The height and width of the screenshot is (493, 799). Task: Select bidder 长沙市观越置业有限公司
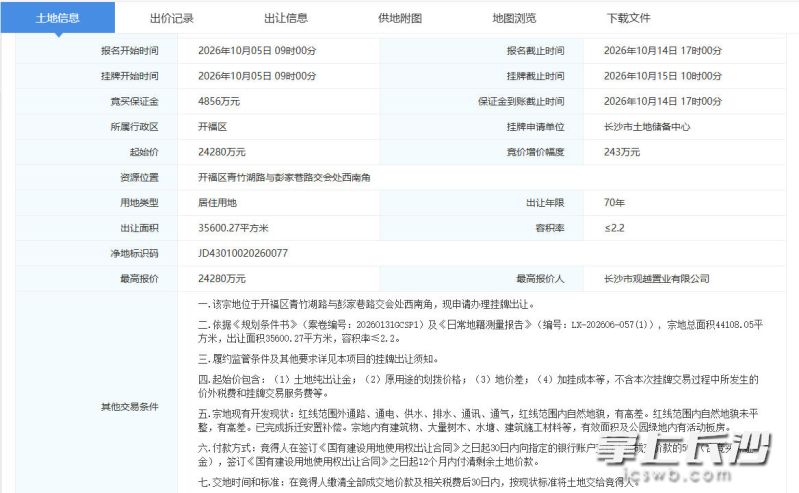[x=656, y=279]
